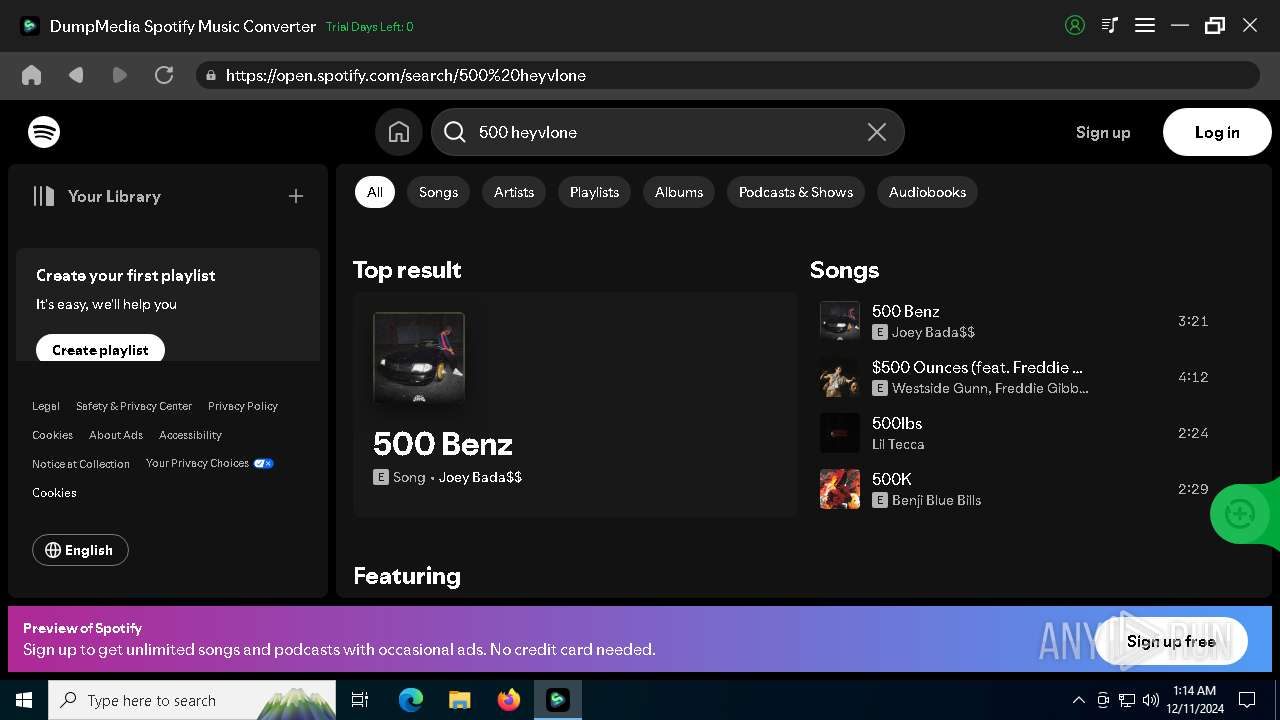
Task: Go to the converter home page
Action: click(31, 75)
